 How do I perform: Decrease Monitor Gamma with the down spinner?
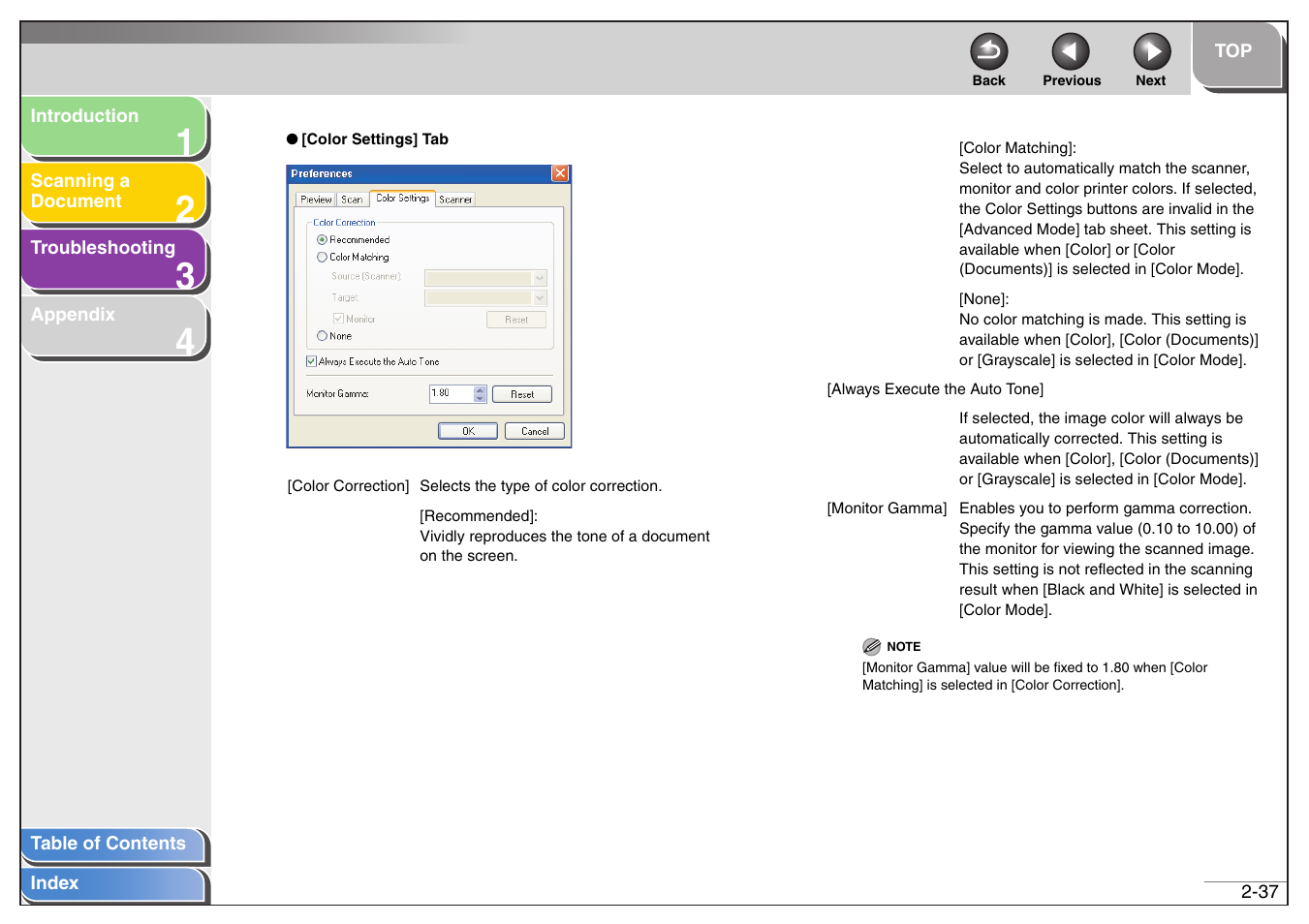point(480,398)
